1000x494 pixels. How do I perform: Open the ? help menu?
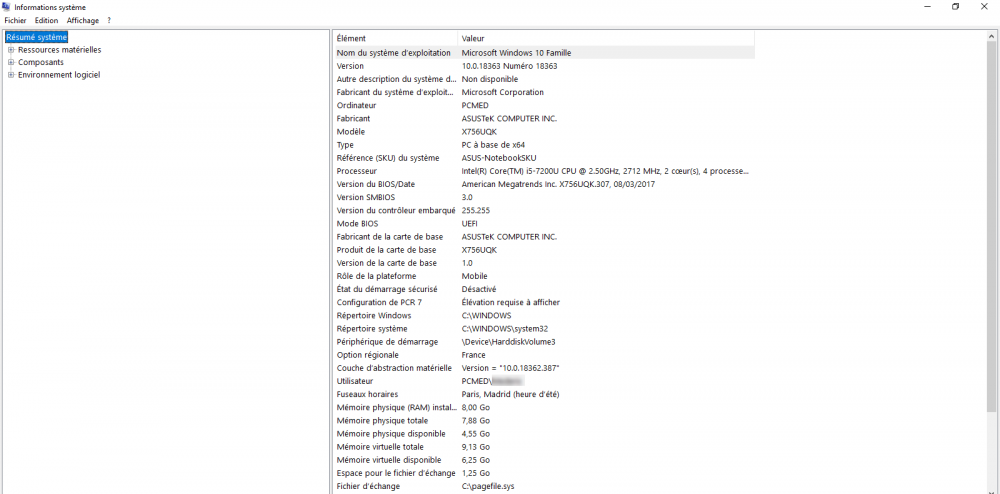coord(110,20)
